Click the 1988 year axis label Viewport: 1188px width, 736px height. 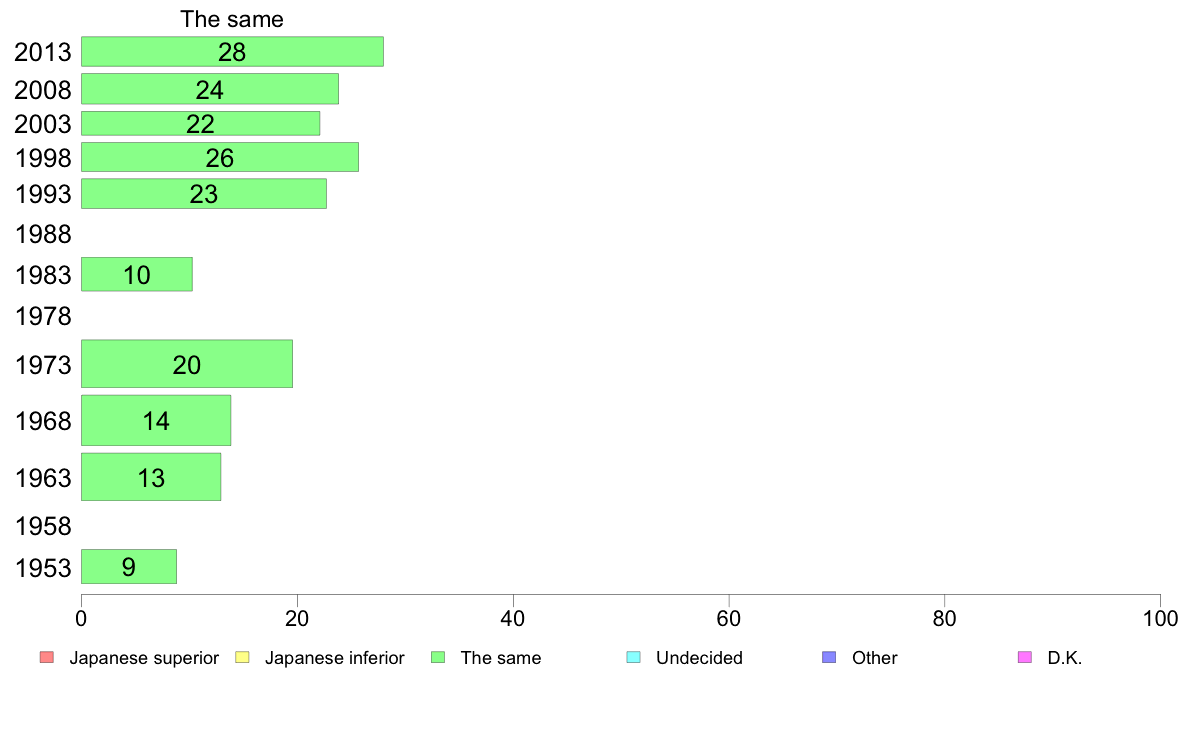tap(43, 234)
